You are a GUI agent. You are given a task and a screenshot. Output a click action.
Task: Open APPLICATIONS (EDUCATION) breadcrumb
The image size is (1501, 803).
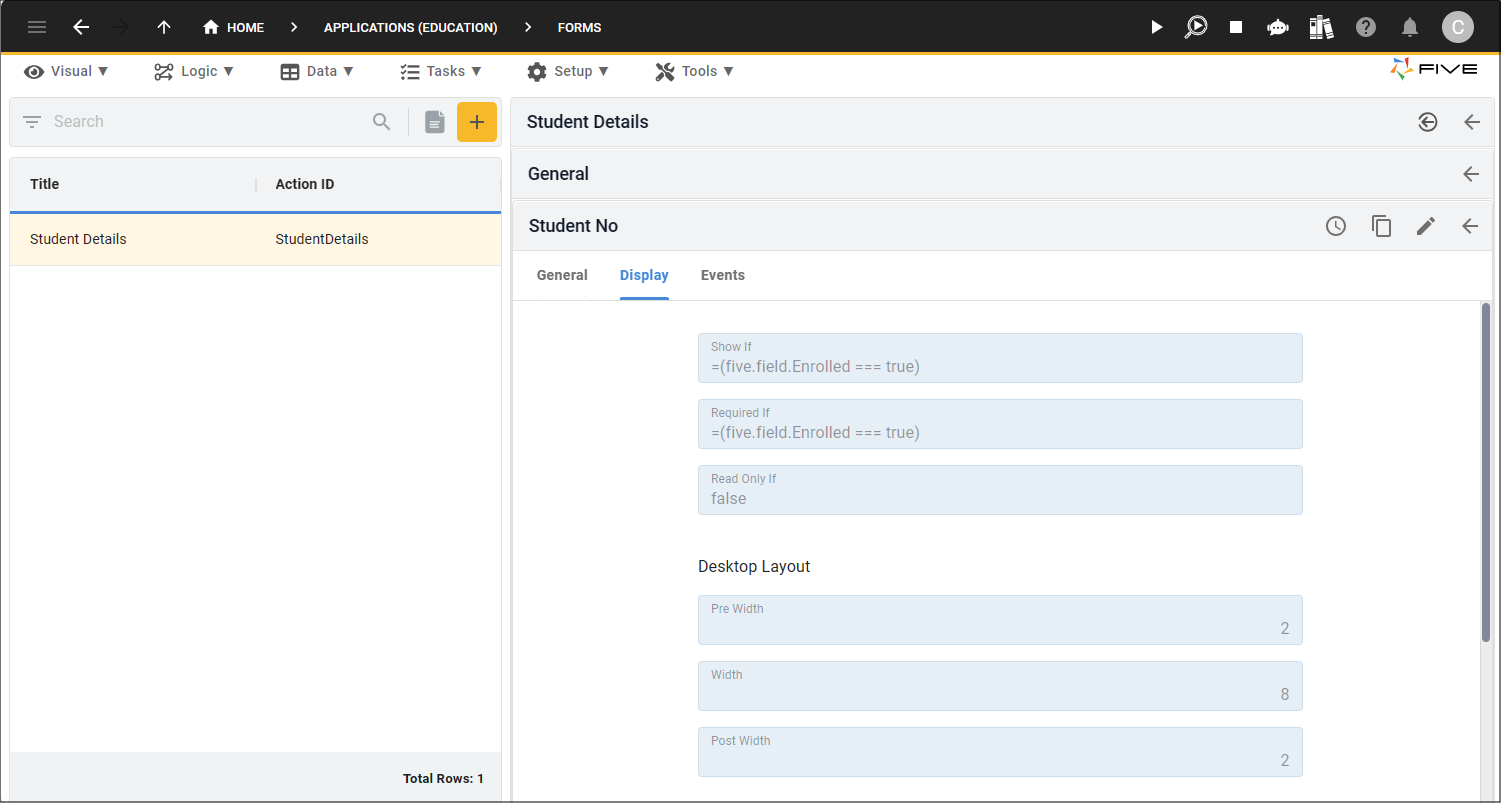[410, 27]
